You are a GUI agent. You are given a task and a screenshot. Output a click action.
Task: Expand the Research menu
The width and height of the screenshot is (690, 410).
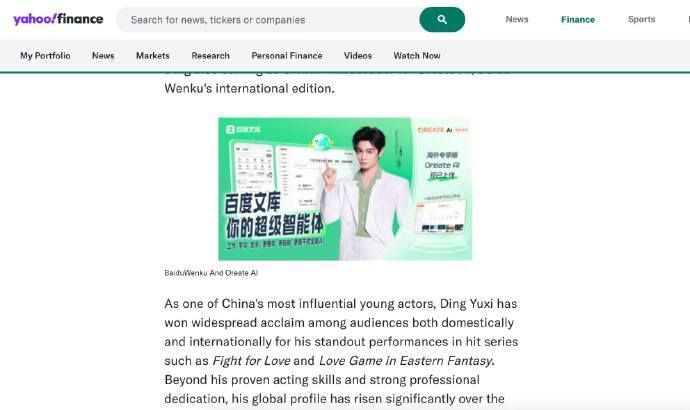point(210,55)
